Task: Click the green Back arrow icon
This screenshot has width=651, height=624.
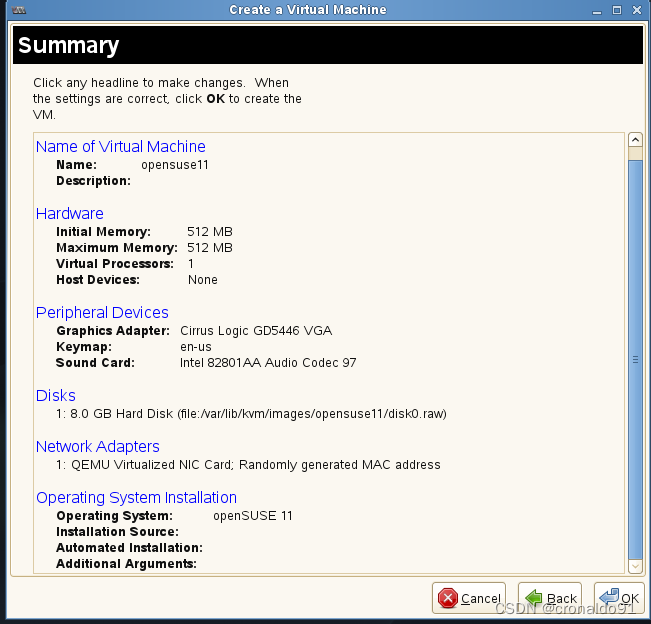Action: pyautogui.click(x=533, y=597)
